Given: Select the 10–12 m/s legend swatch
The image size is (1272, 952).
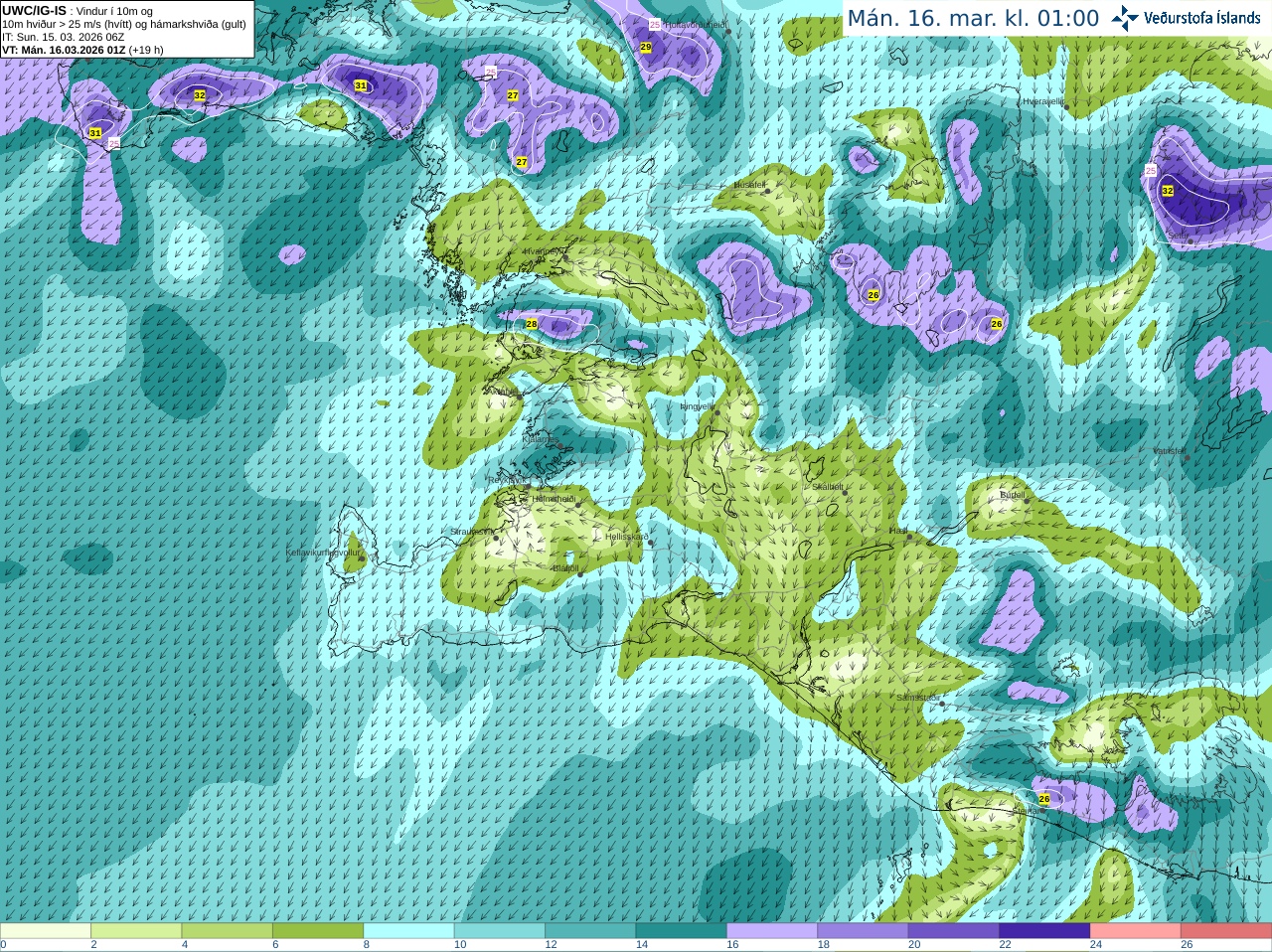Looking at the screenshot, I should (500, 931).
